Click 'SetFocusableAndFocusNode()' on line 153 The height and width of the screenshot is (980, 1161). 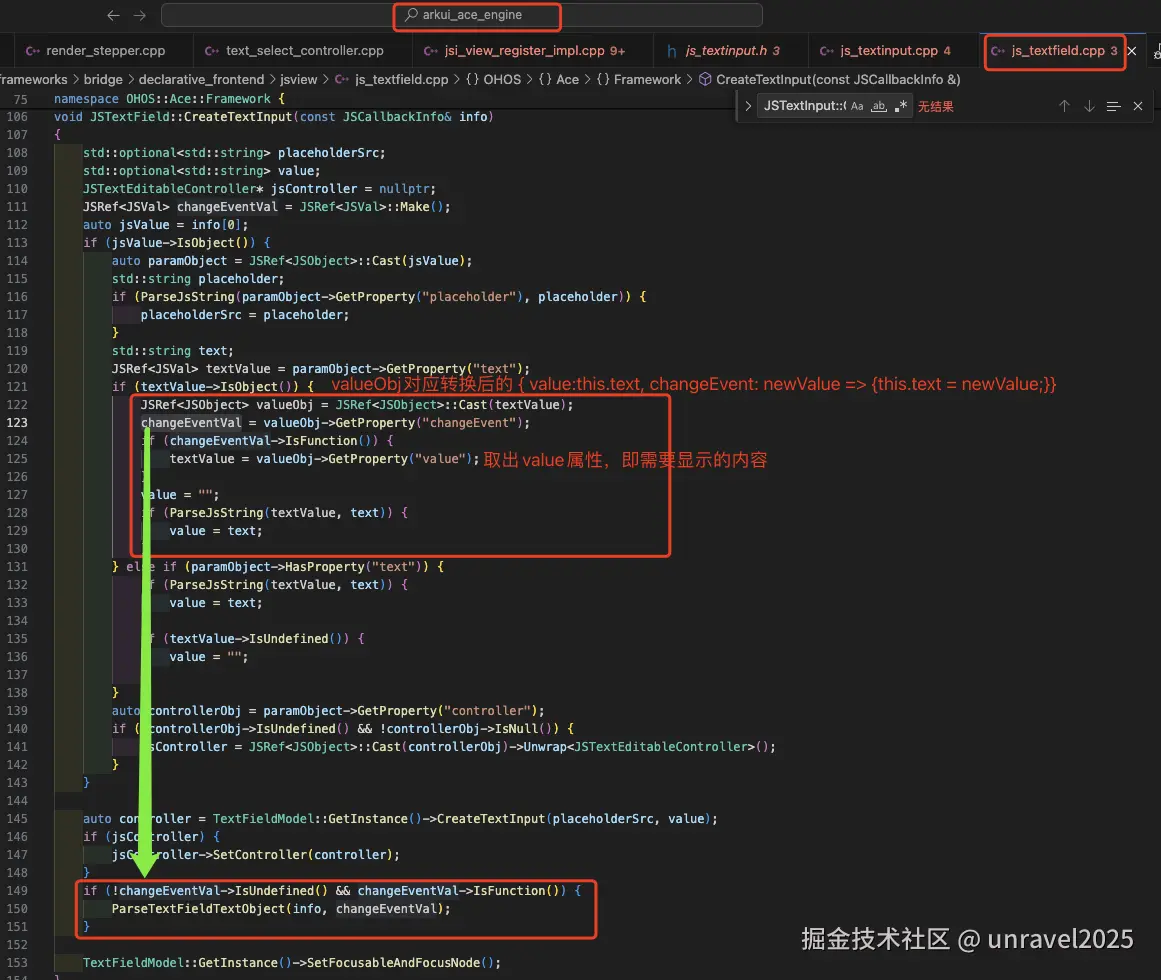coord(401,963)
